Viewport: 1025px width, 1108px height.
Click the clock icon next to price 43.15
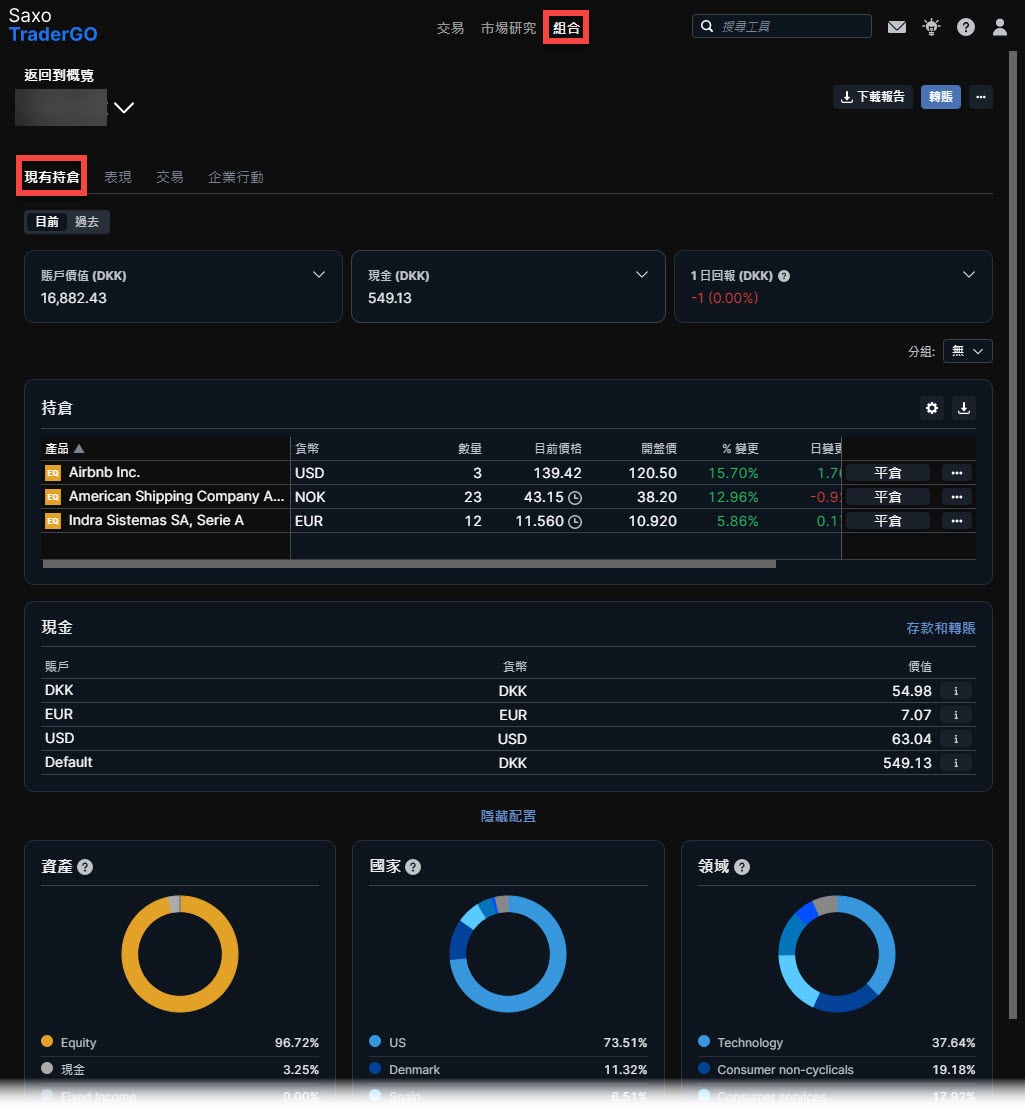(575, 497)
